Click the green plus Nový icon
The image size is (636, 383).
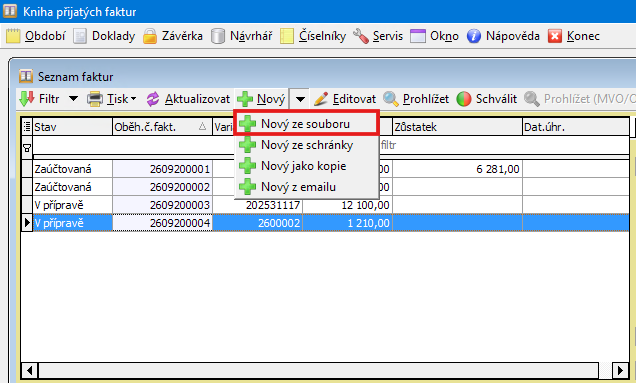point(245,99)
